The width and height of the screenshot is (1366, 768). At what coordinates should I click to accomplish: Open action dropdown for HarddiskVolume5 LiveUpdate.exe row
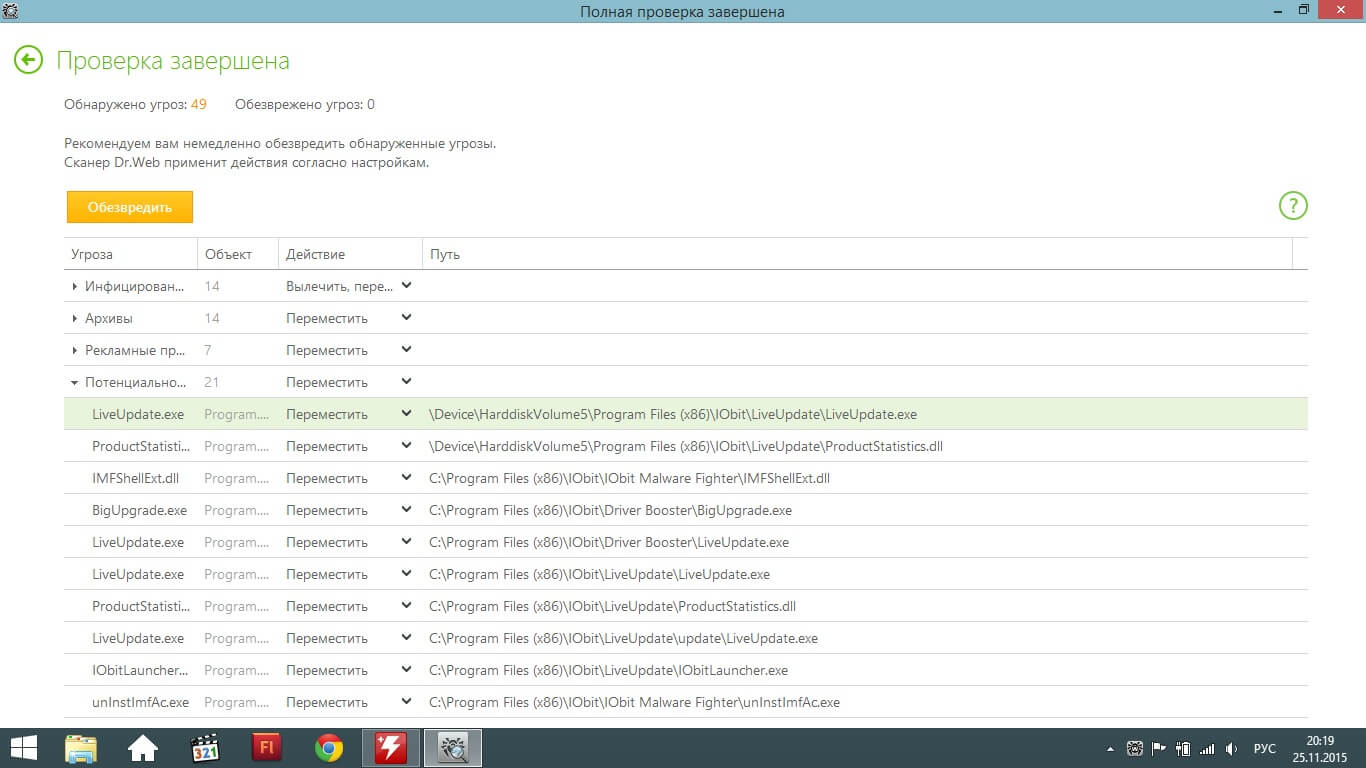click(x=406, y=414)
